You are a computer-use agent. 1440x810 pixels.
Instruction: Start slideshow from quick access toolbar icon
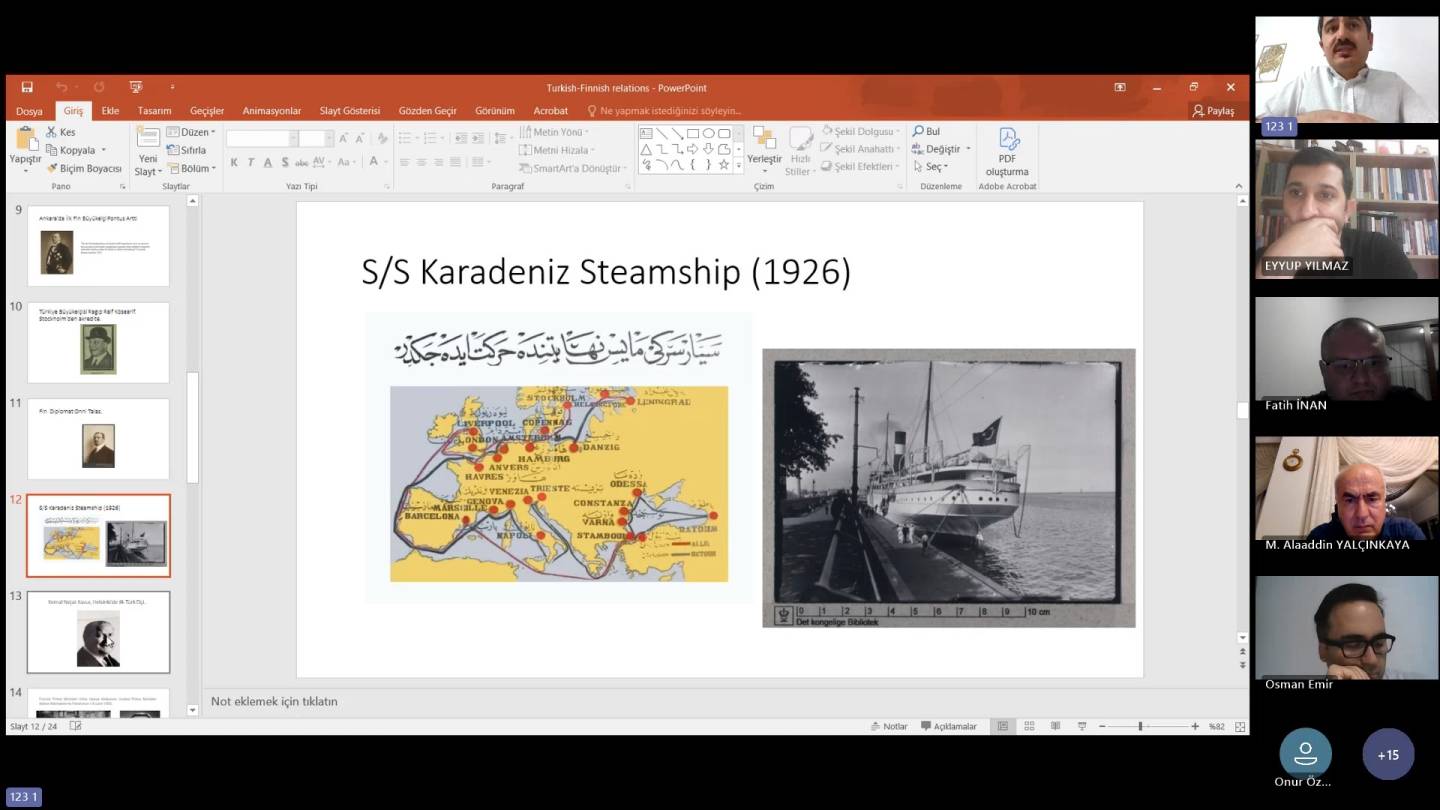coord(136,87)
